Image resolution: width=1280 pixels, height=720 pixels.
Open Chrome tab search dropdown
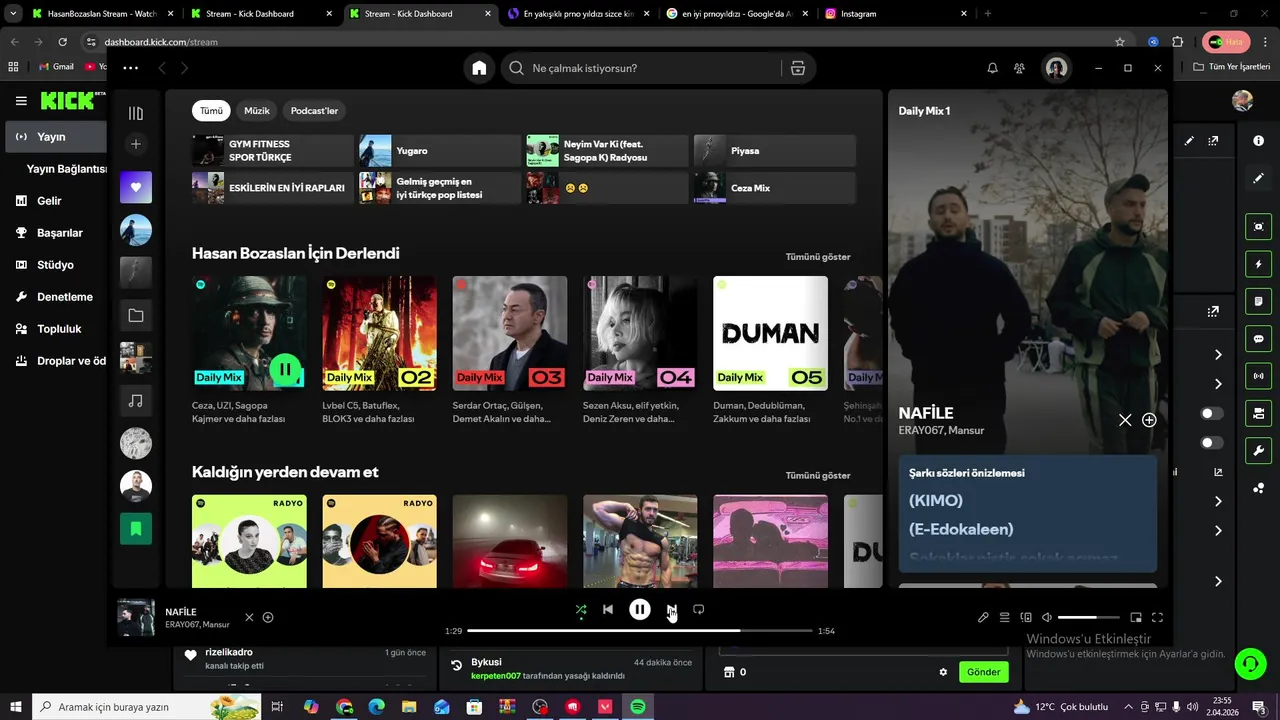(13, 14)
